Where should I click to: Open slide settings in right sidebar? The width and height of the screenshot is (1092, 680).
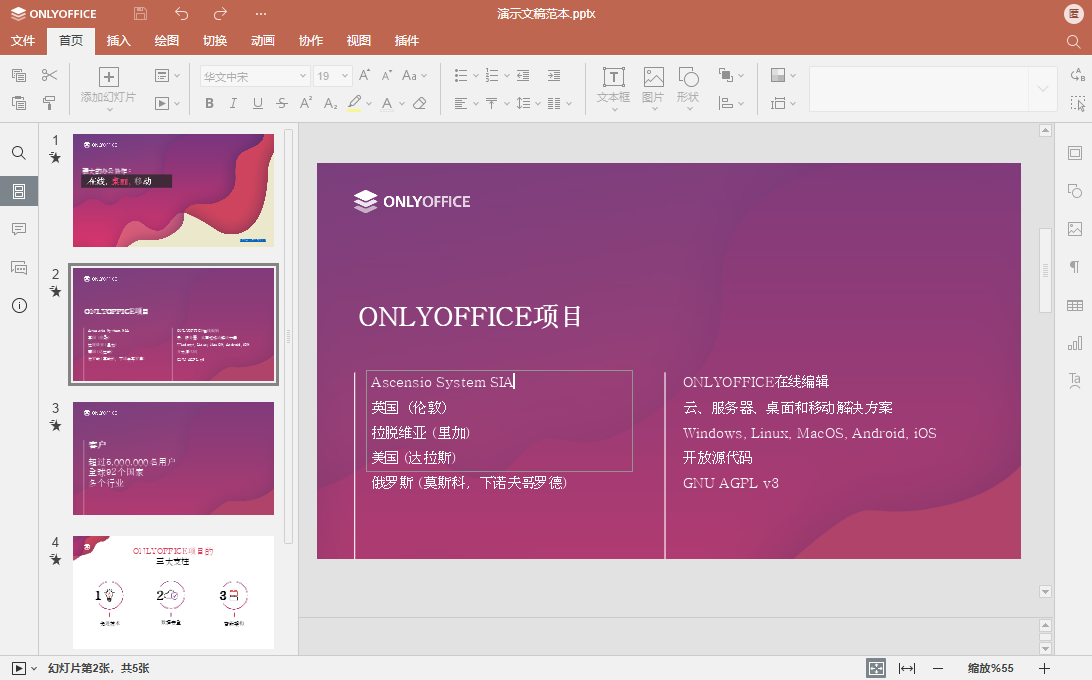(x=1075, y=153)
